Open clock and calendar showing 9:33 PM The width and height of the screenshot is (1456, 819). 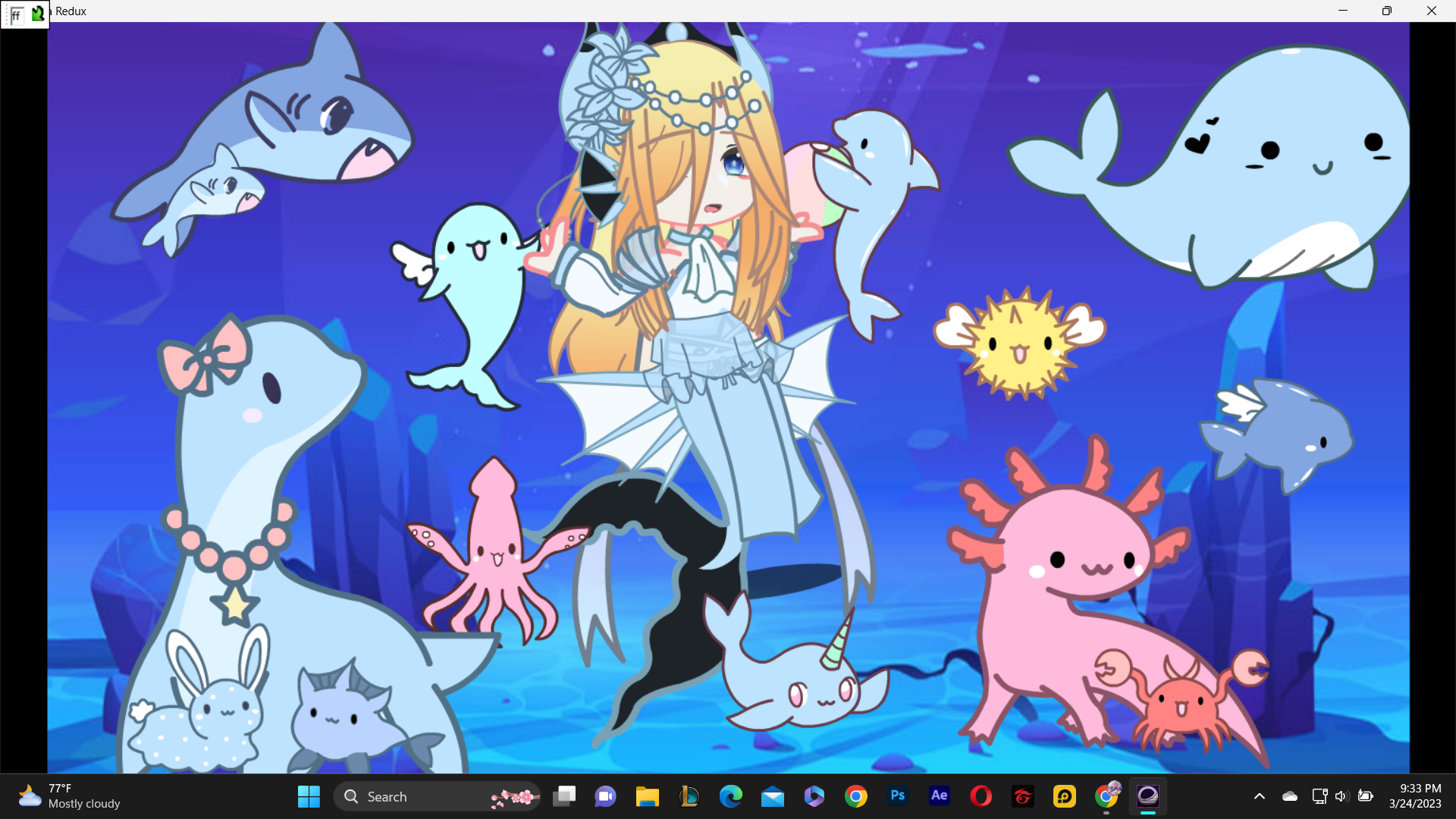tap(1415, 796)
